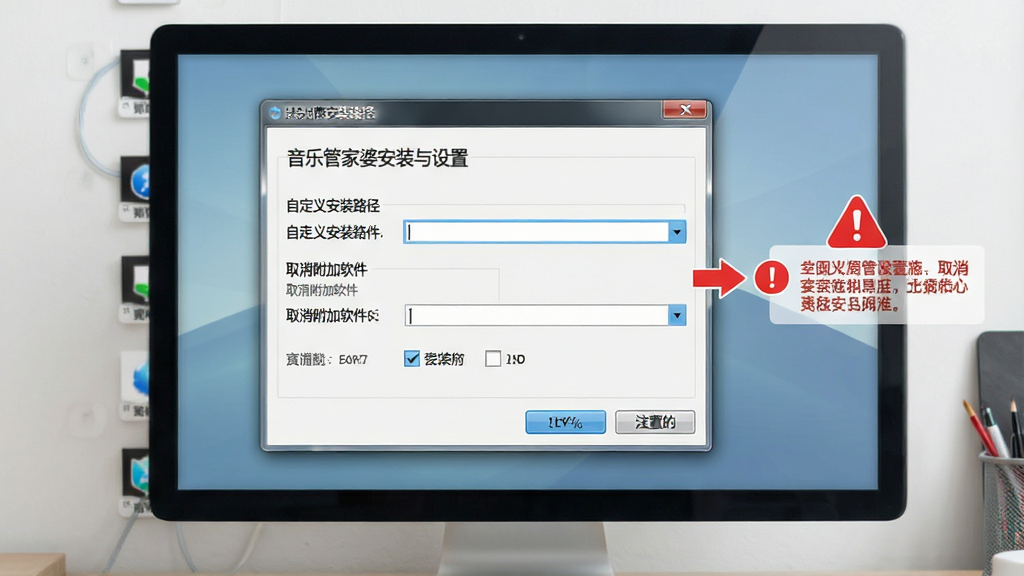Tick the empty checkbox beside the checked one
This screenshot has height=576, width=1024.
click(x=493, y=359)
